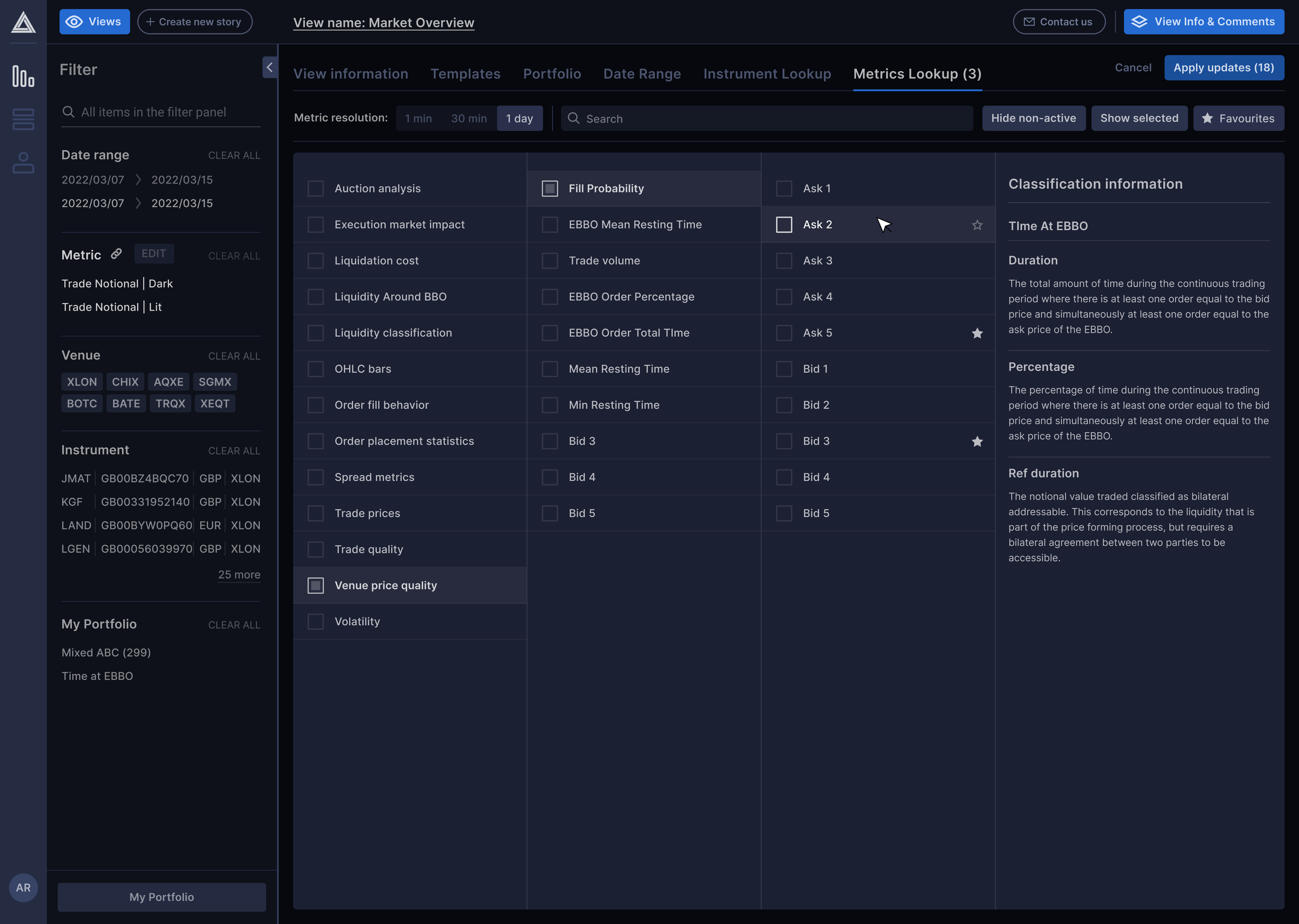Click the link icon next to Metric
1299x924 pixels.
point(116,254)
